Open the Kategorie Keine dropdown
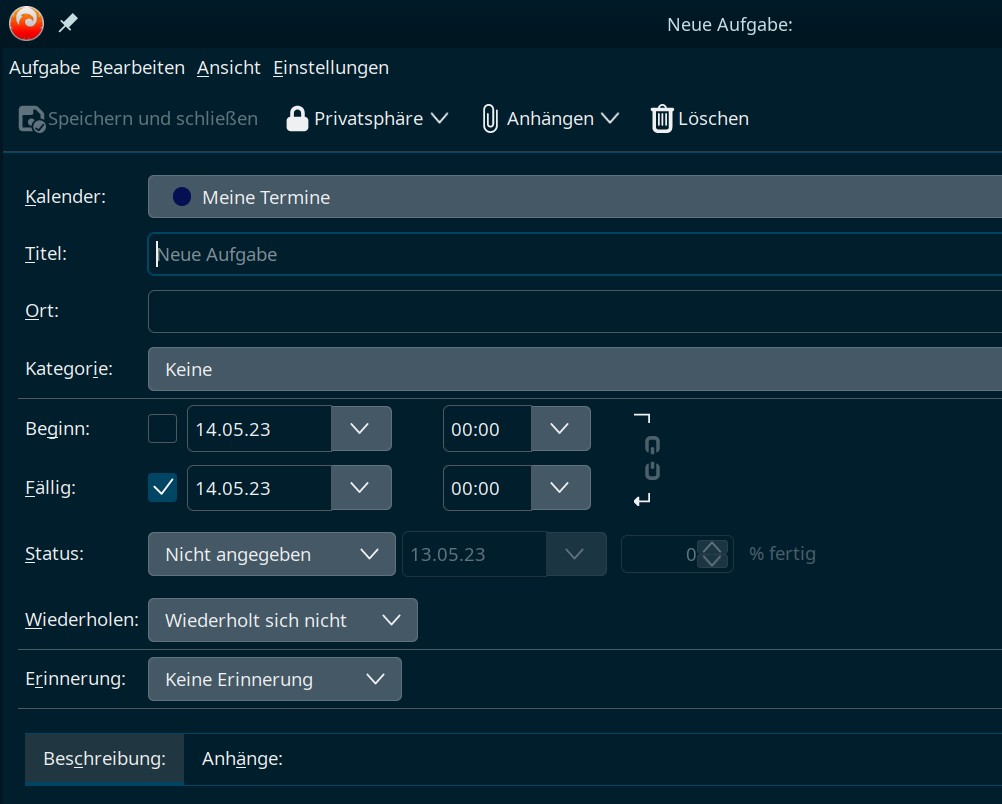Screen dimensions: 1002x804 click(575, 369)
